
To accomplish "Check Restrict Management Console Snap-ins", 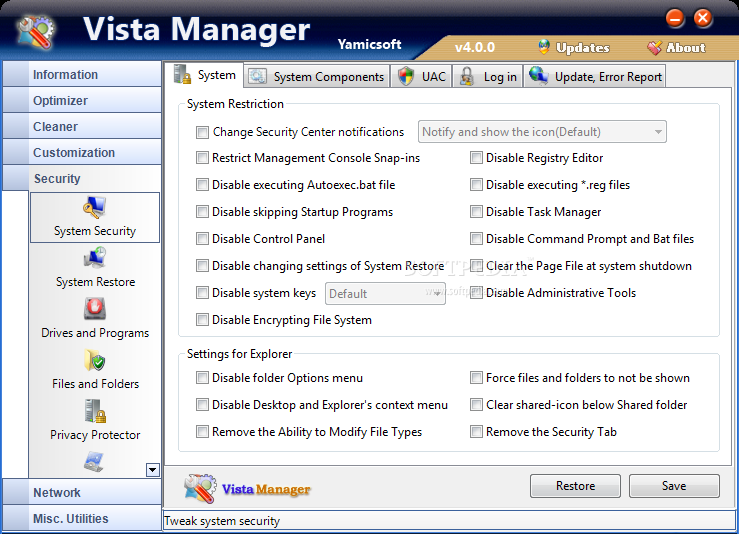I will coord(202,158).
